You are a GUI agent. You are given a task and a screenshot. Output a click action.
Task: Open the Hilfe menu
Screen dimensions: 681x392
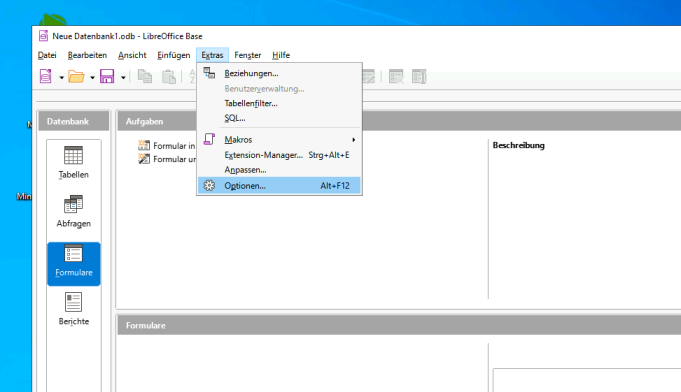click(281, 55)
